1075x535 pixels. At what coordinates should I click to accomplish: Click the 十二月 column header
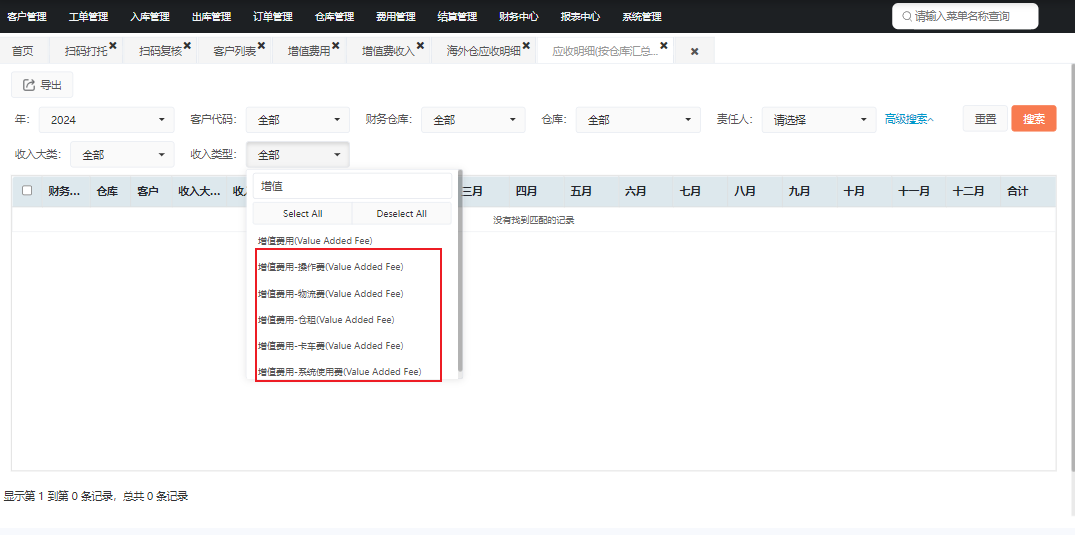tap(968, 191)
